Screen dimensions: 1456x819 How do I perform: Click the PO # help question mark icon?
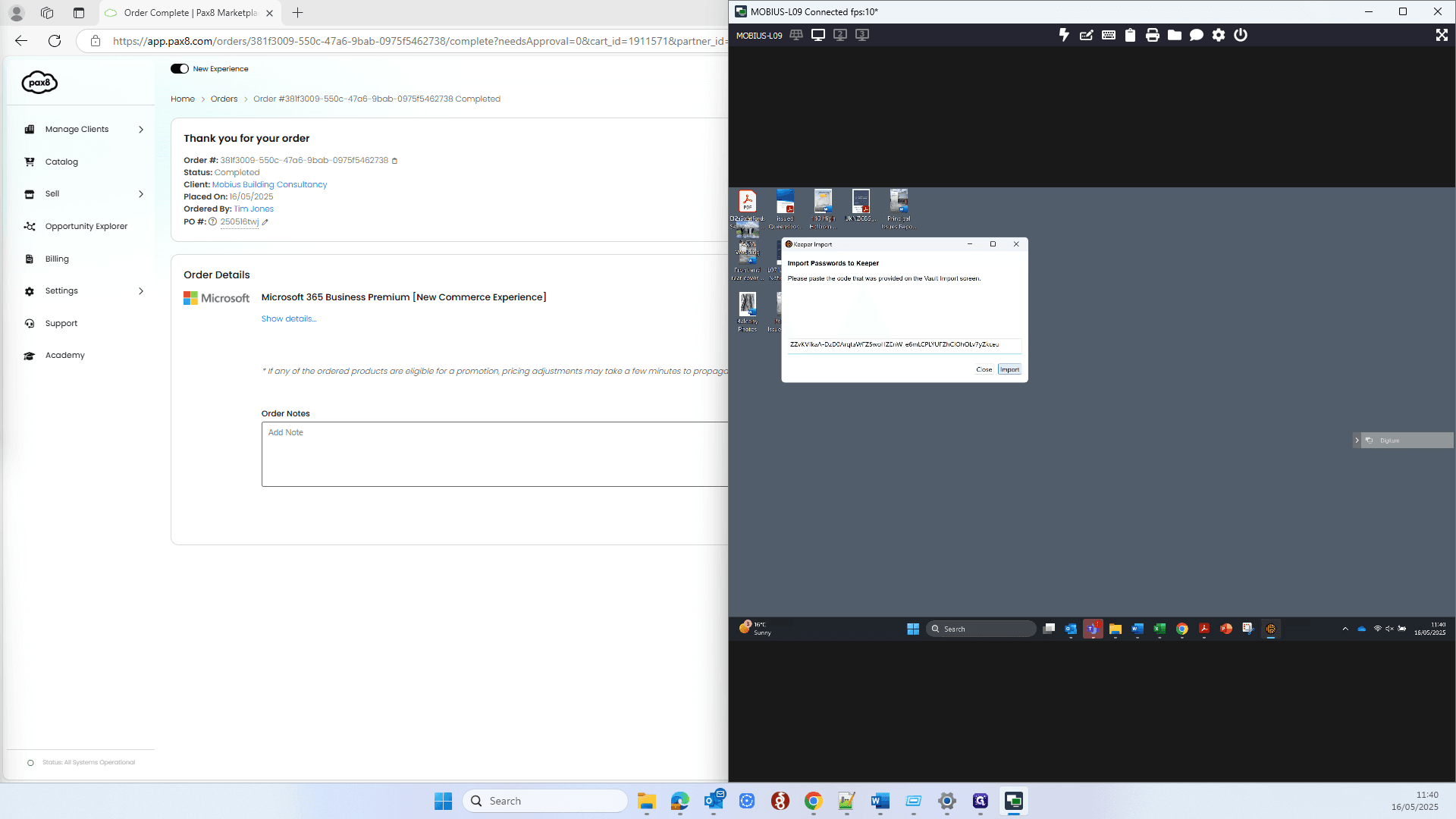point(213,222)
